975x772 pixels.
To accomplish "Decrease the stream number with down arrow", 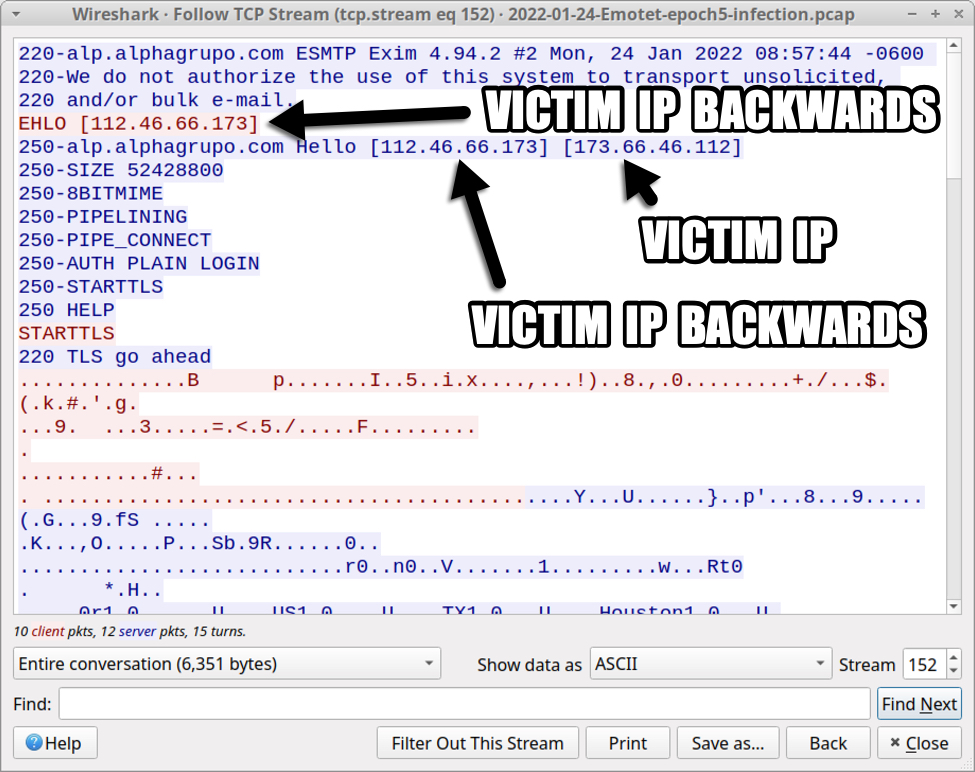I will coord(954,671).
